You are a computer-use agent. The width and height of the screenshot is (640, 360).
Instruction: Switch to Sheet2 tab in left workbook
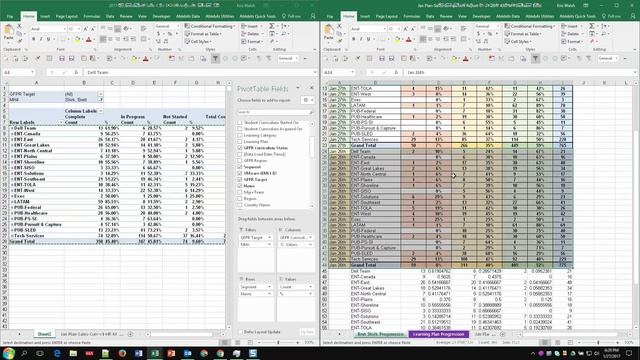pyautogui.click(x=44, y=334)
